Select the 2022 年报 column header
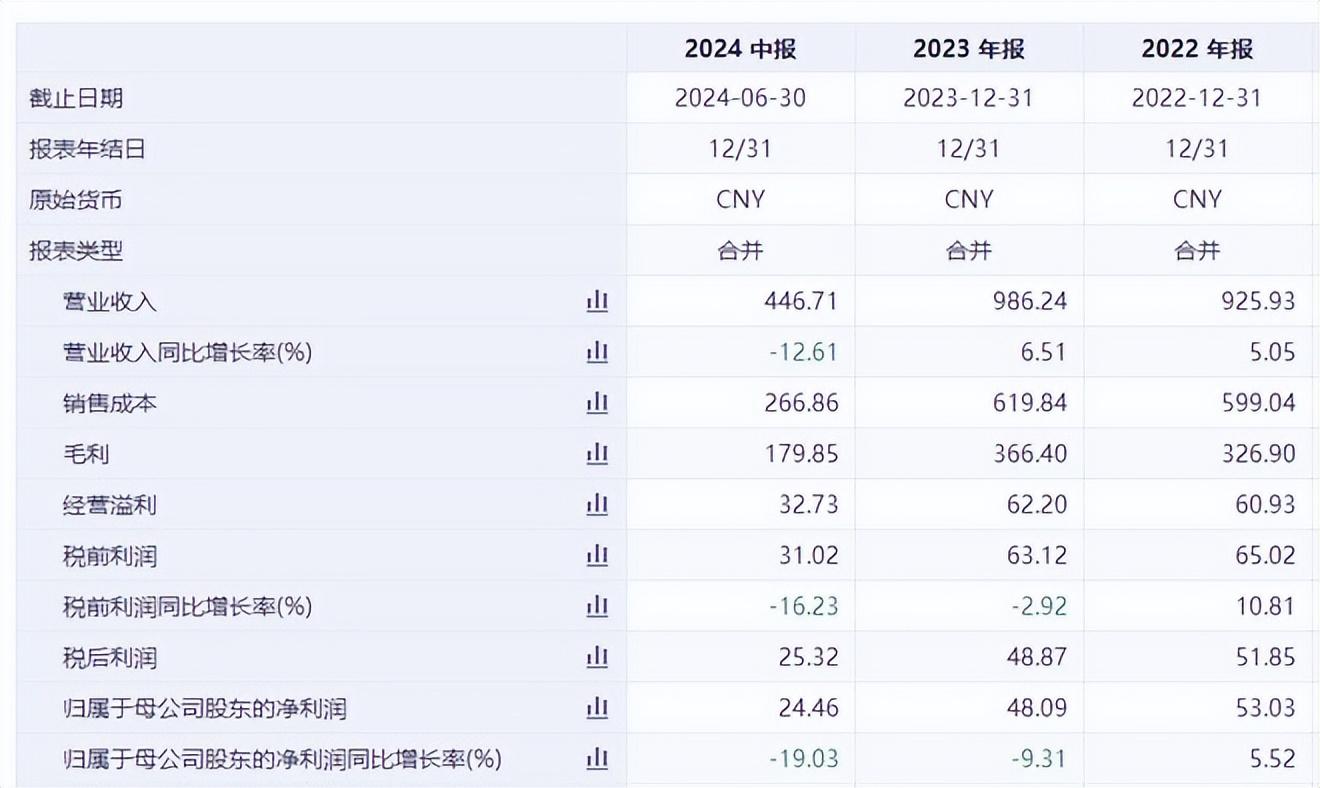The width and height of the screenshot is (1320, 788). [1197, 49]
